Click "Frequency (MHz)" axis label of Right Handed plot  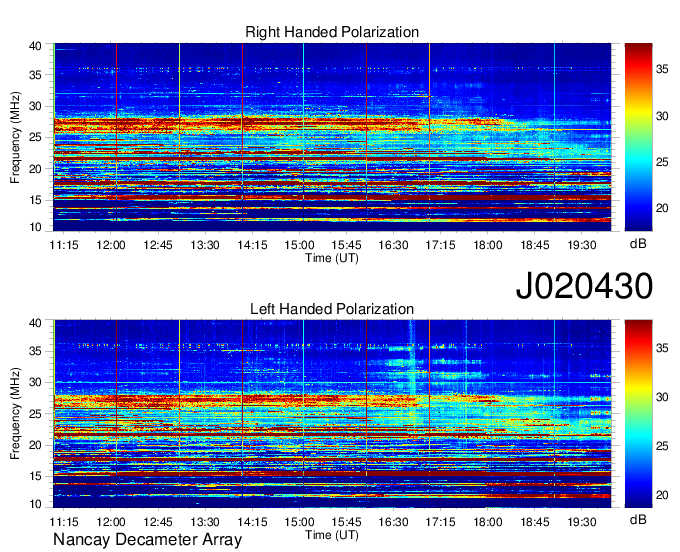[x=15, y=137]
